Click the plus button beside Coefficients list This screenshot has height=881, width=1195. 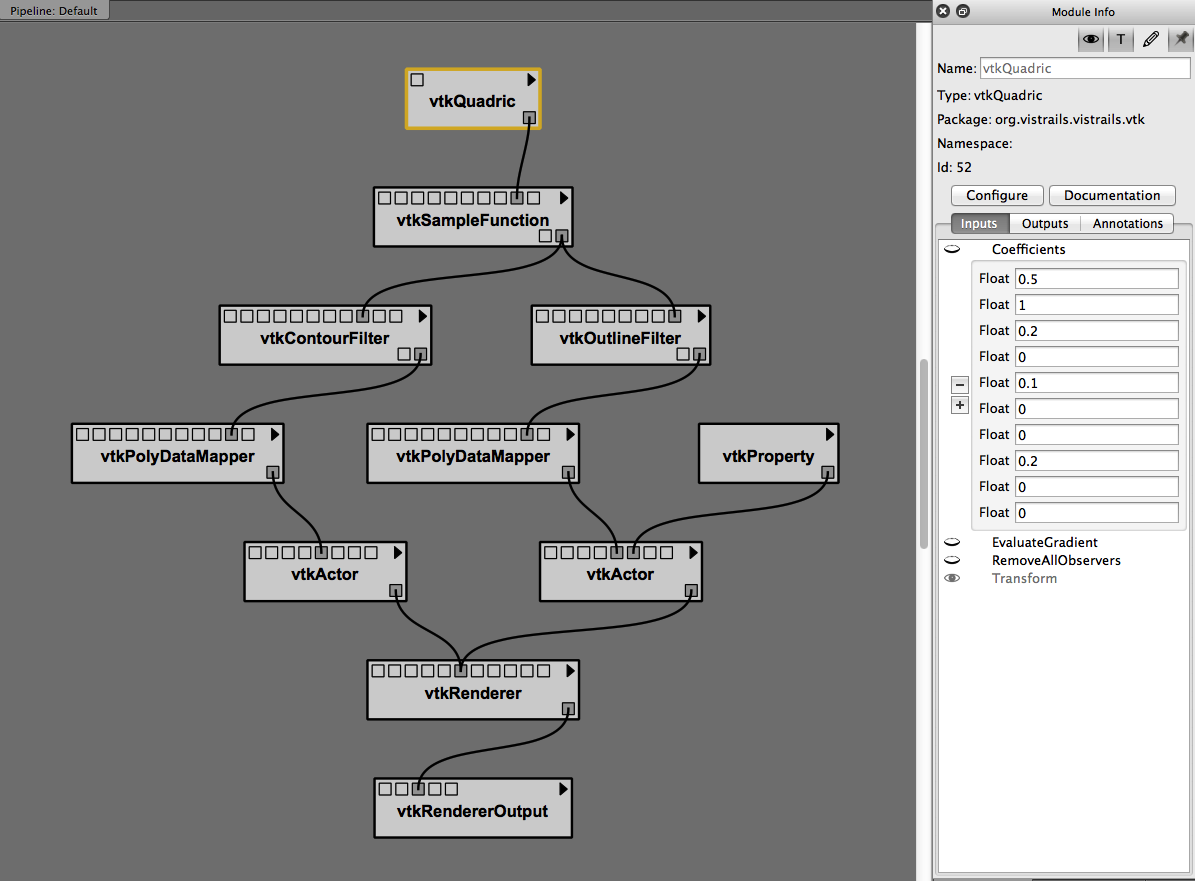click(x=960, y=405)
